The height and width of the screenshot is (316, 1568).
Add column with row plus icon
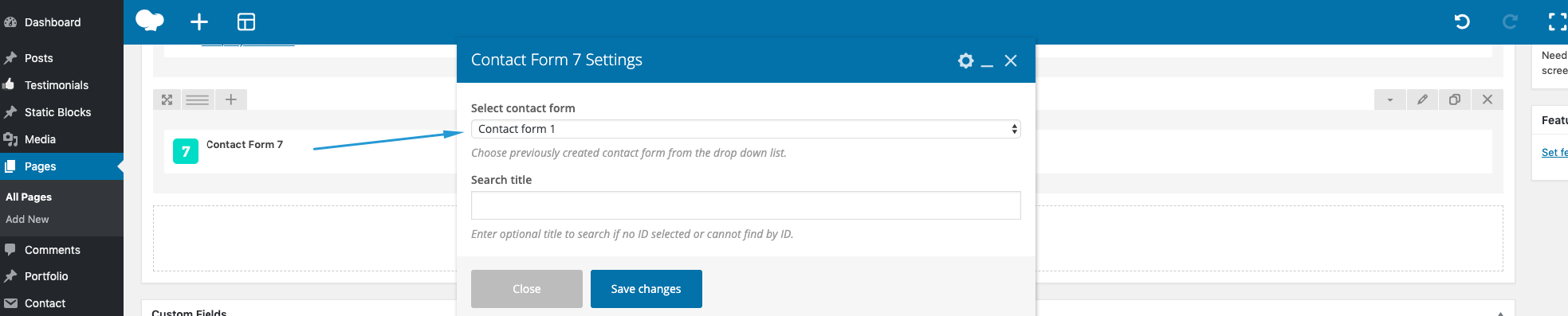pyautogui.click(x=230, y=99)
